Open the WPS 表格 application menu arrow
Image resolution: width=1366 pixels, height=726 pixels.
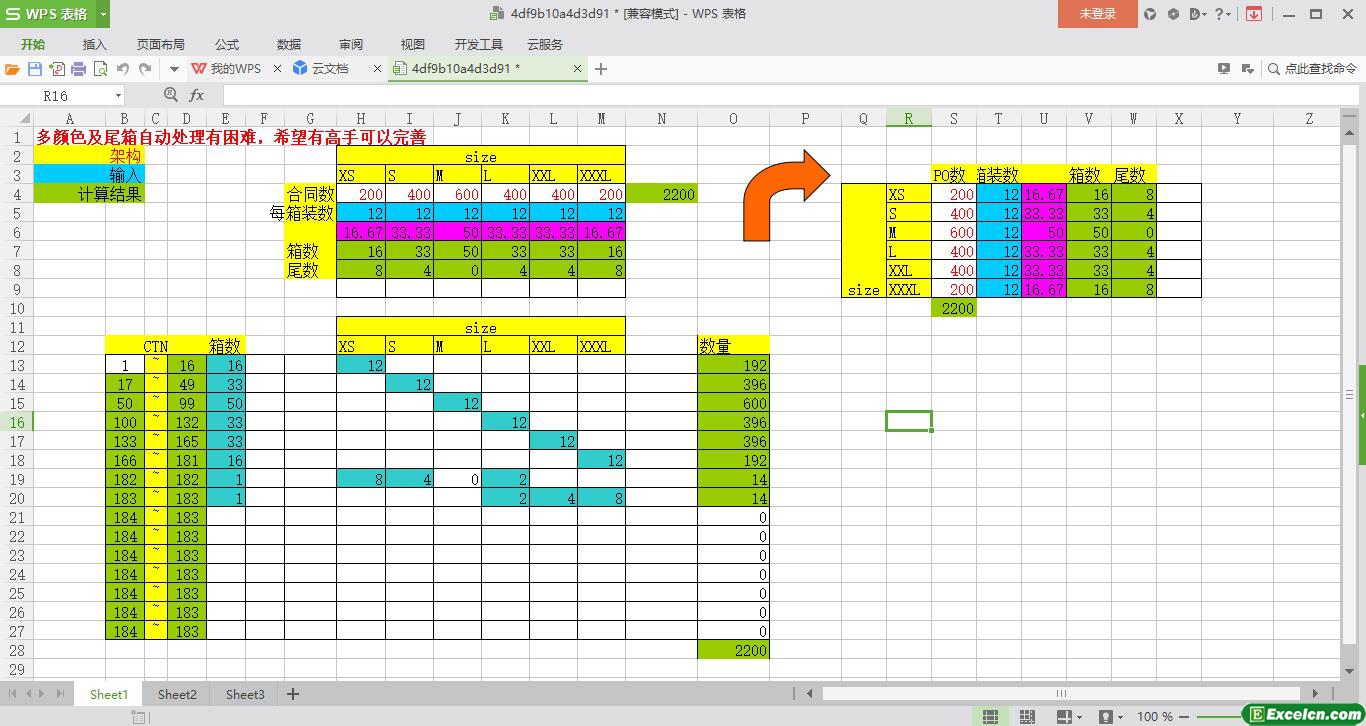(x=104, y=14)
